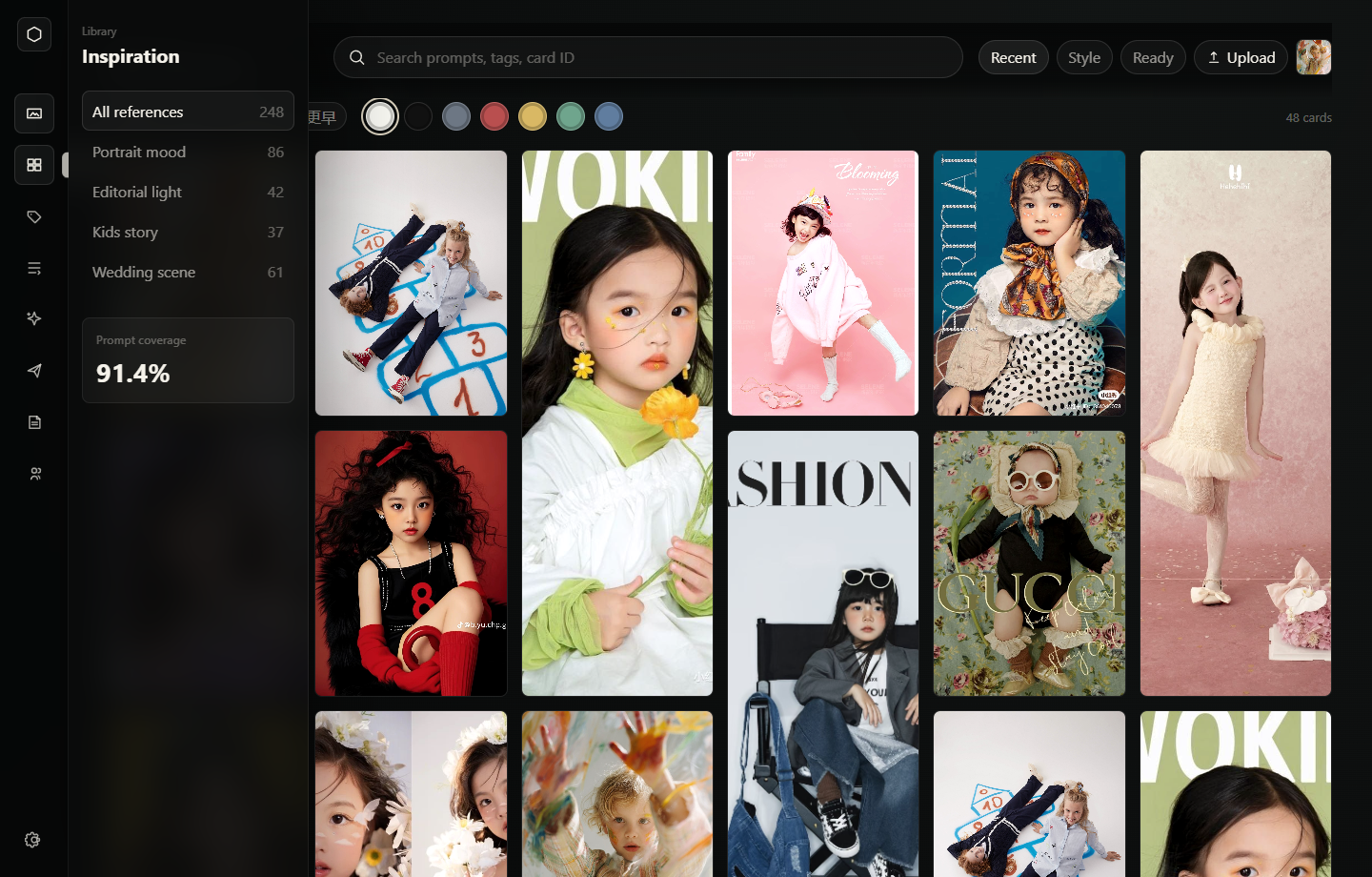Select the black color swatch filter
The image size is (1372, 877).
[x=418, y=116]
